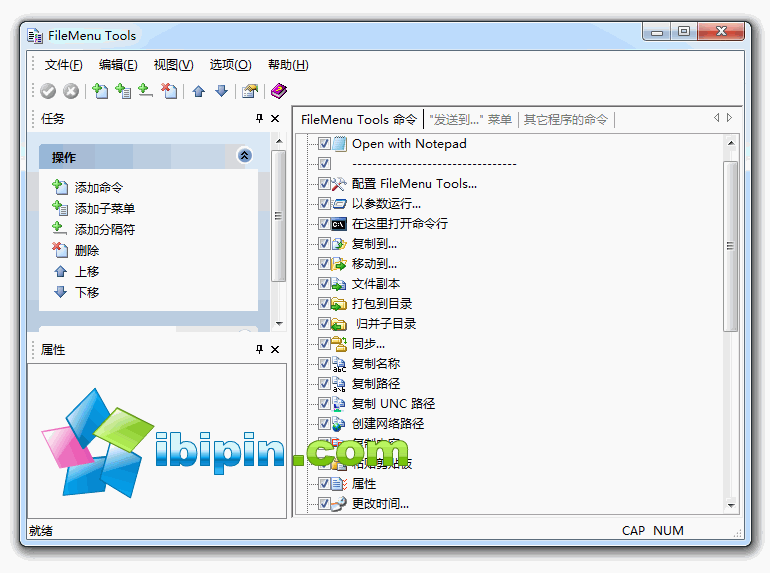
Task: Click the 下移 link
Action: click(x=87, y=293)
